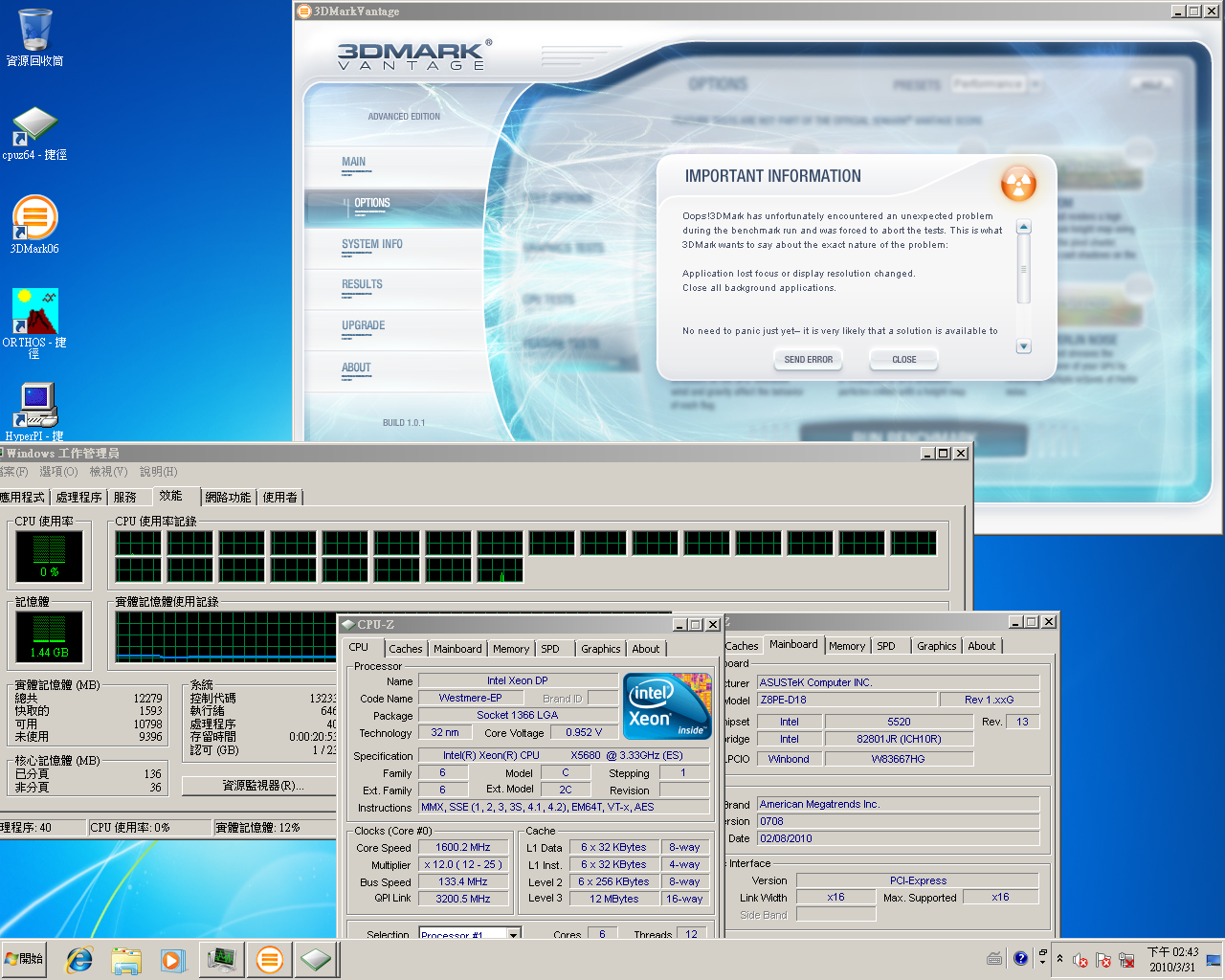This screenshot has height=980, width=1225.
Task: Click the CPU usage 0 % meter
Action: coord(49,557)
